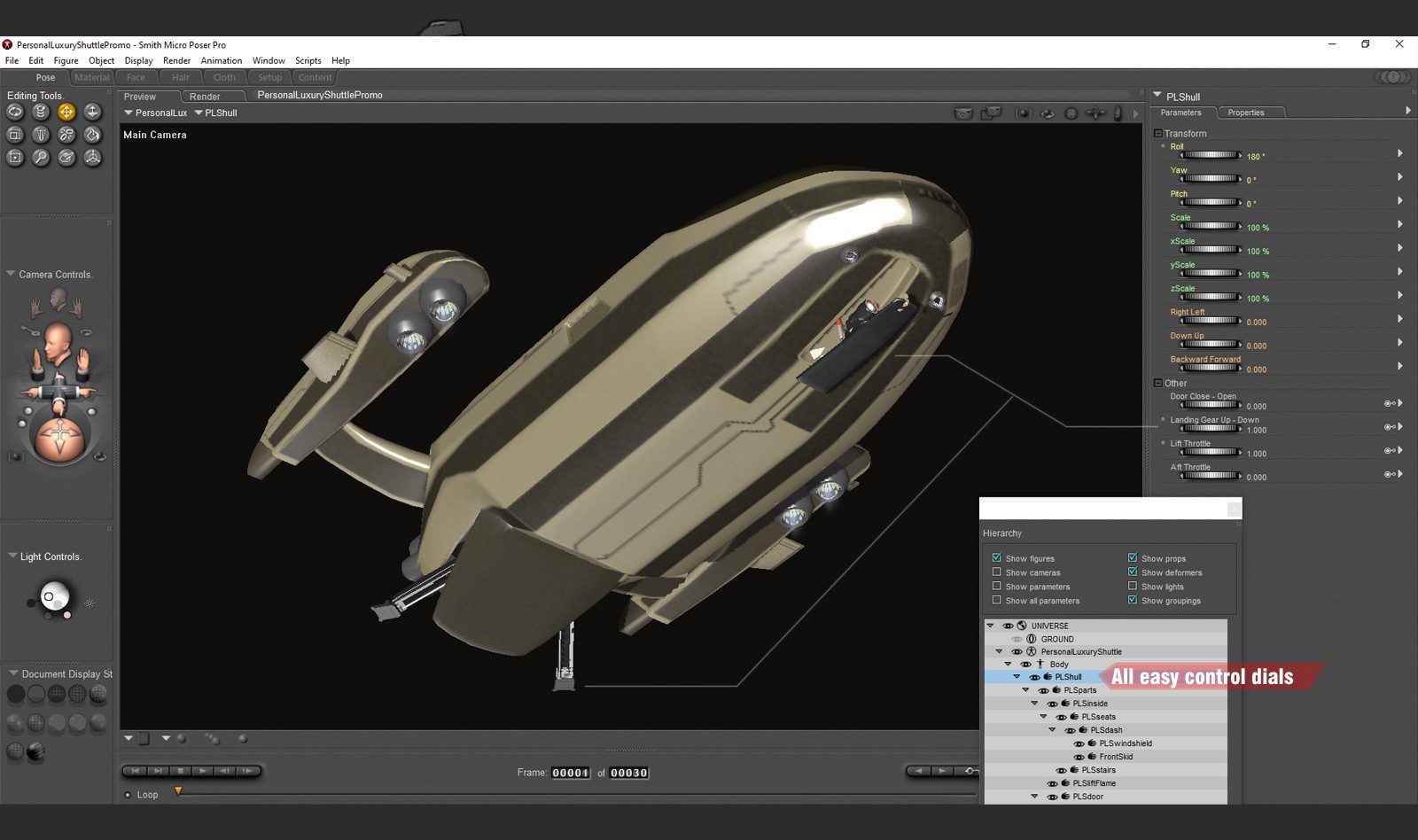The height and width of the screenshot is (840, 1418).
Task: Select the Rotate editing tool
Action: click(15, 112)
